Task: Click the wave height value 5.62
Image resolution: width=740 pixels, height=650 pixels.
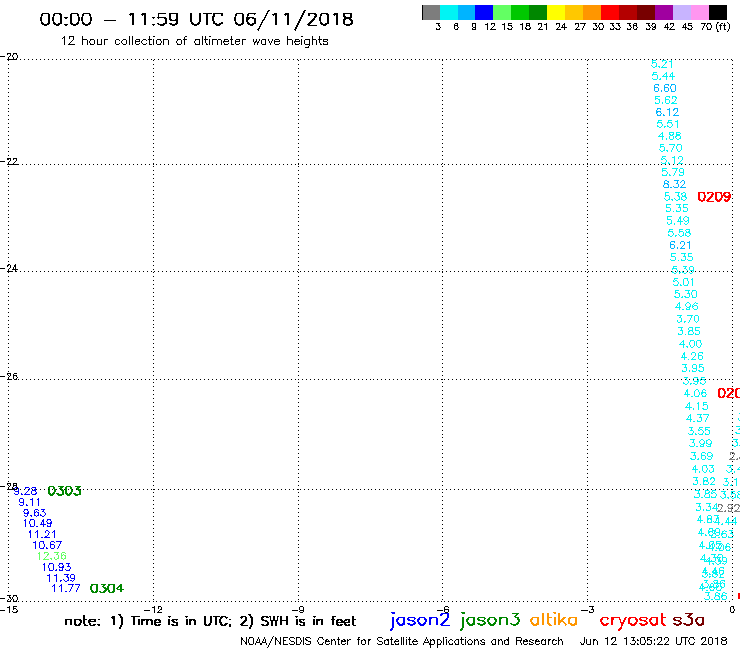Action: coord(665,100)
